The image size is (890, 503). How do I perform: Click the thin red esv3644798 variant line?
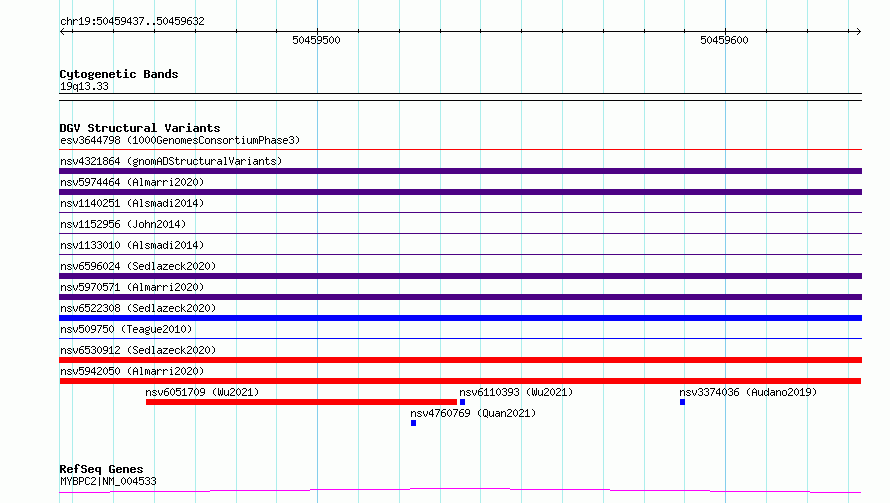click(460, 150)
